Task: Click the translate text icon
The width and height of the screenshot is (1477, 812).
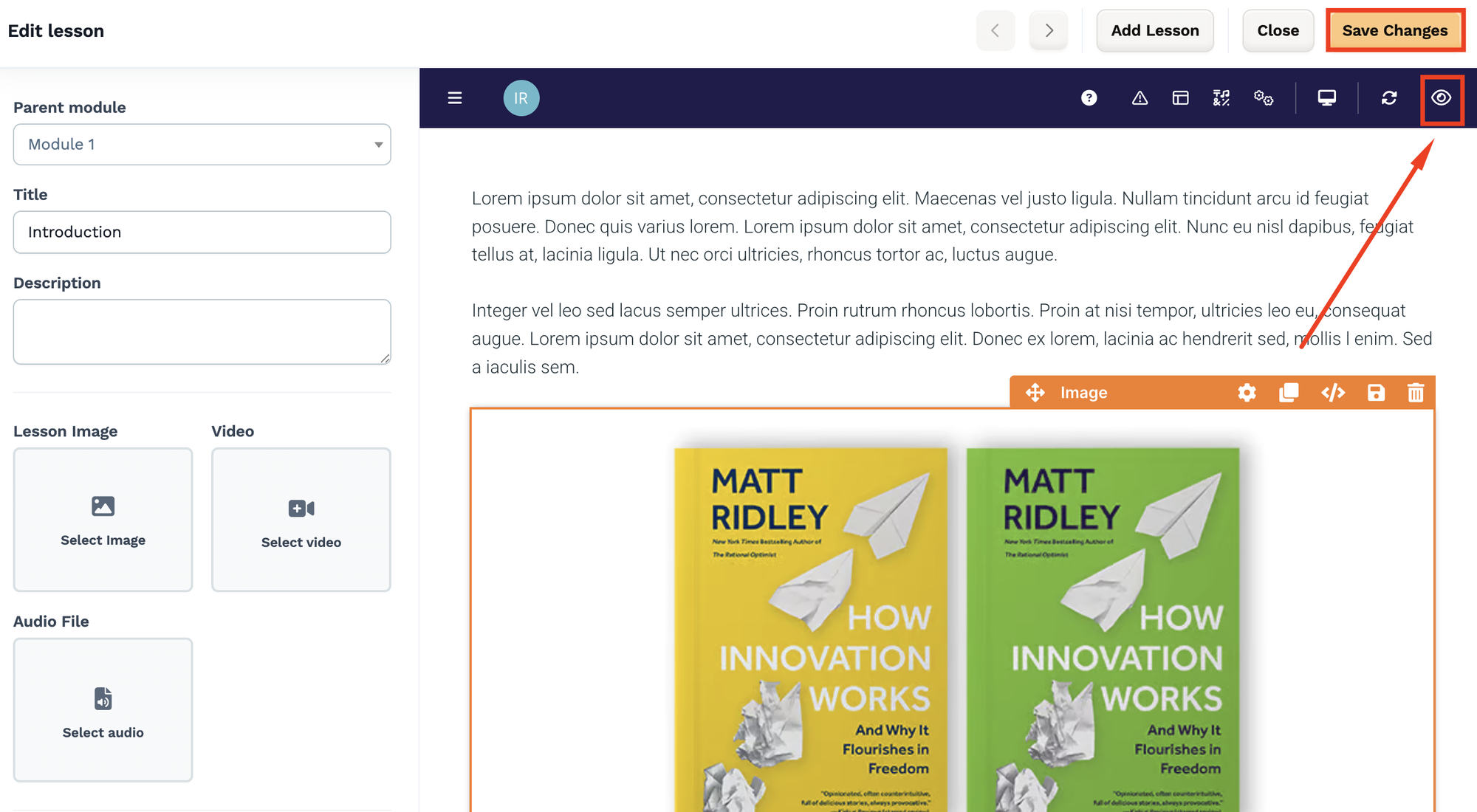Action: click(1221, 98)
